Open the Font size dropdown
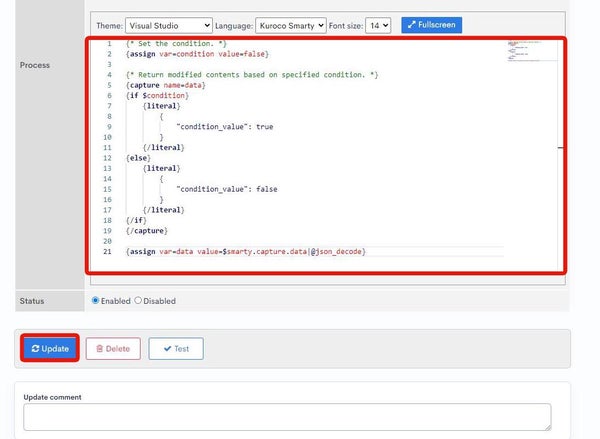 [x=378, y=26]
